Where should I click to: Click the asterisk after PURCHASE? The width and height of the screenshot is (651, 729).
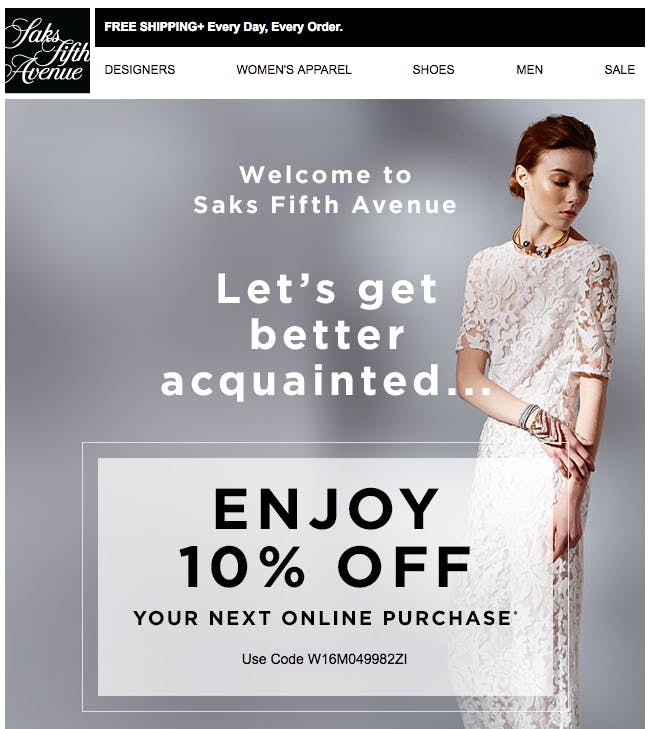(x=515, y=614)
